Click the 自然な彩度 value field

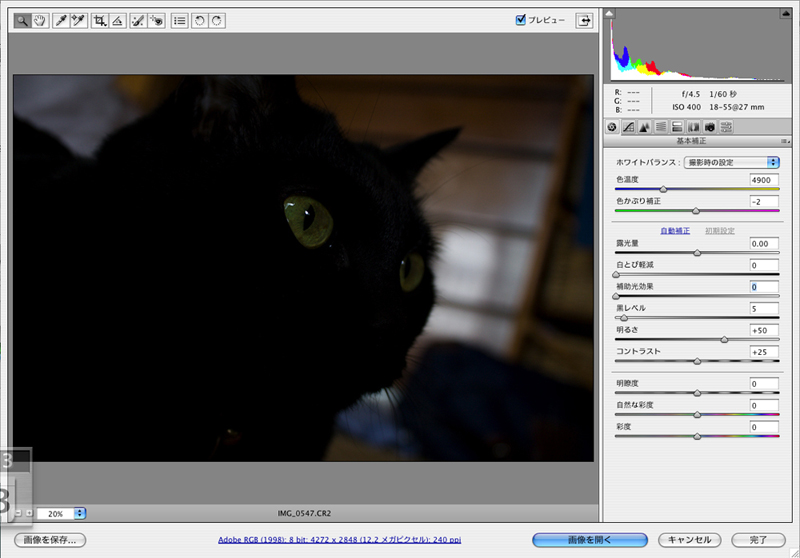[x=764, y=405]
